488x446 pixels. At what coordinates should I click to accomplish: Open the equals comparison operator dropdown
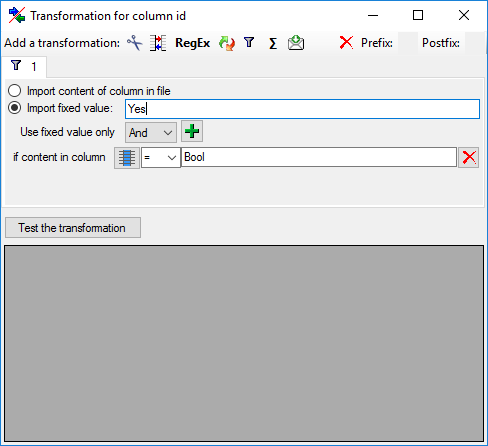pyautogui.click(x=161, y=157)
